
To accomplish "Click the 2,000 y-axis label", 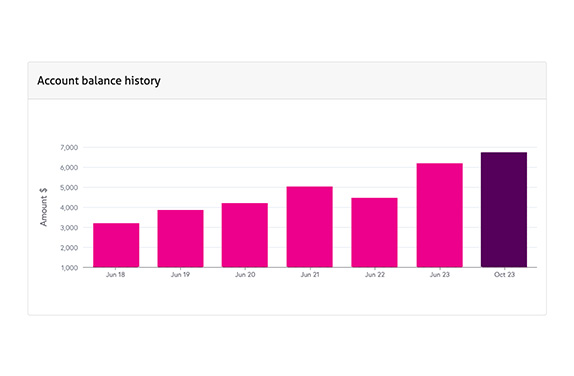I will 69,248.
